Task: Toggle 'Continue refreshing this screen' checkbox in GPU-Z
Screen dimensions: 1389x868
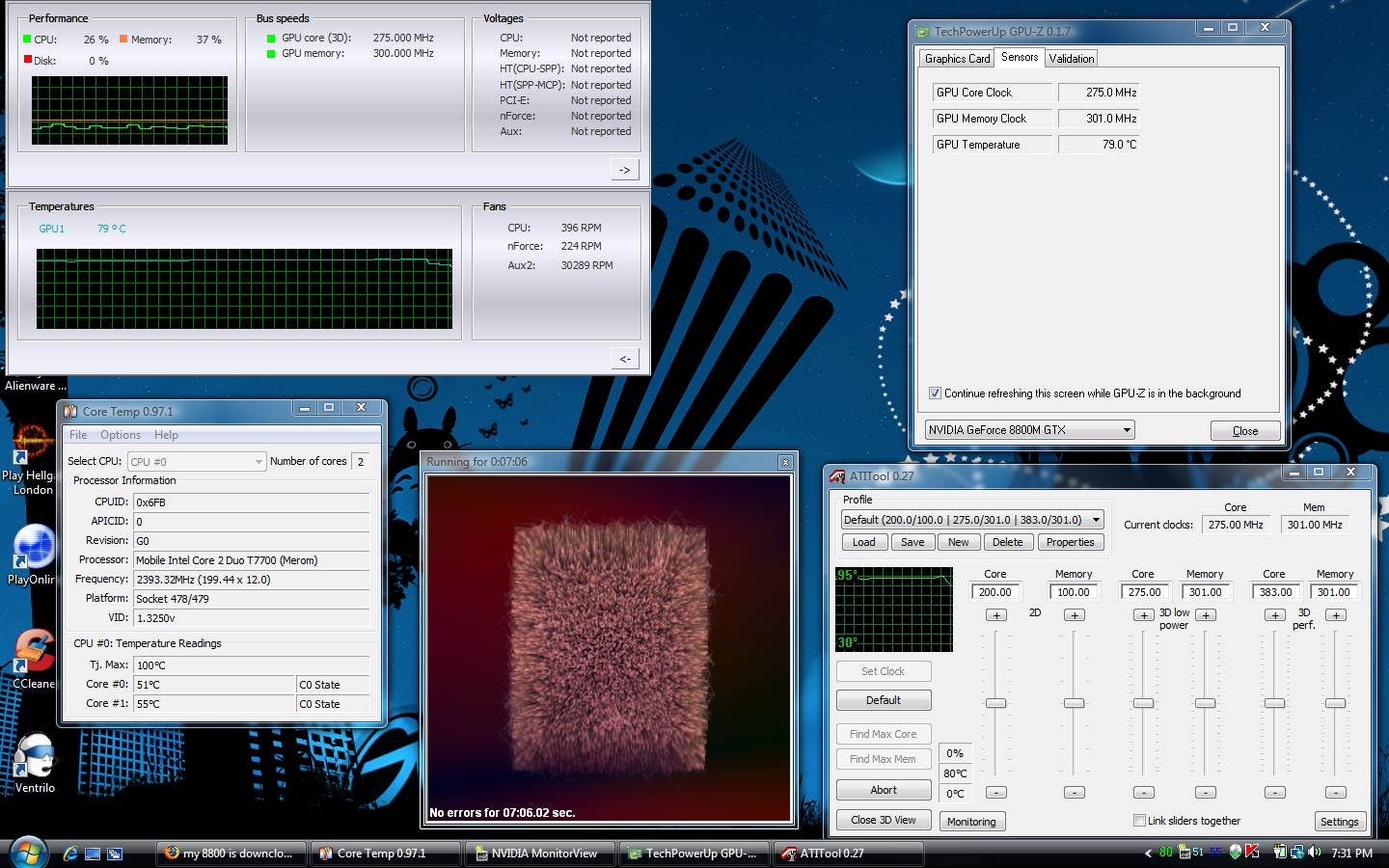Action: click(935, 393)
